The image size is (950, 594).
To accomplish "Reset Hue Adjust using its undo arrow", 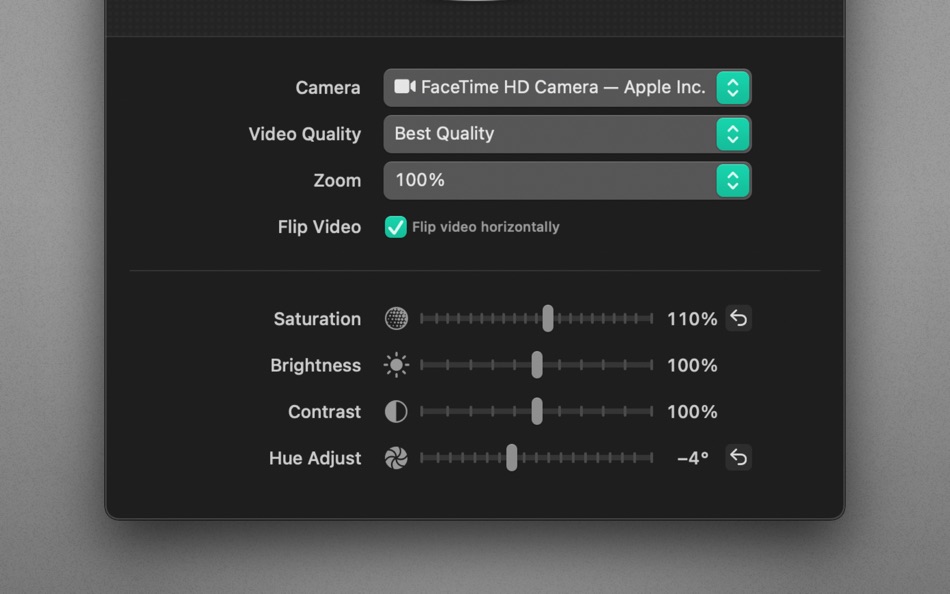I will 738,457.
